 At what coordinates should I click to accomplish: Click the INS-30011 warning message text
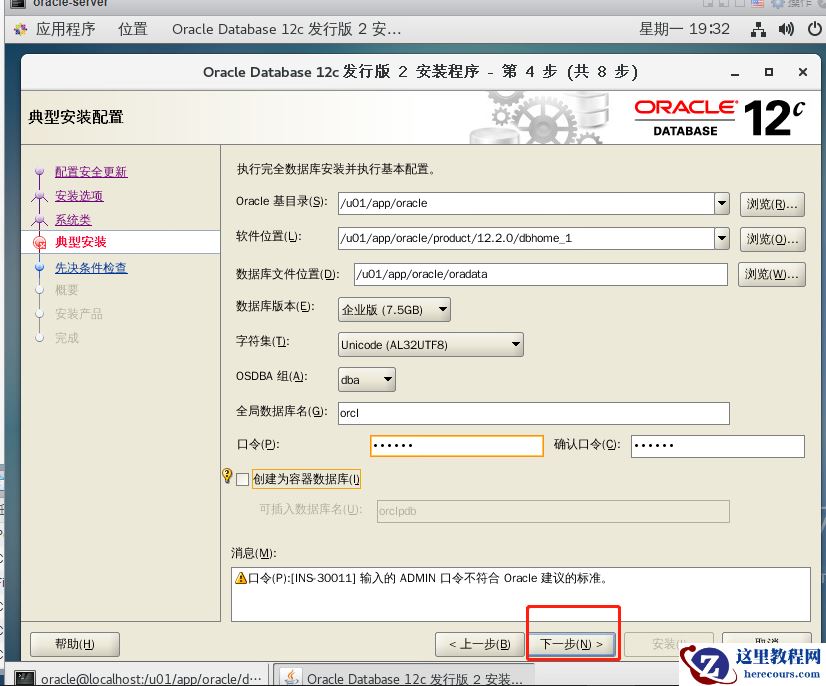428,578
